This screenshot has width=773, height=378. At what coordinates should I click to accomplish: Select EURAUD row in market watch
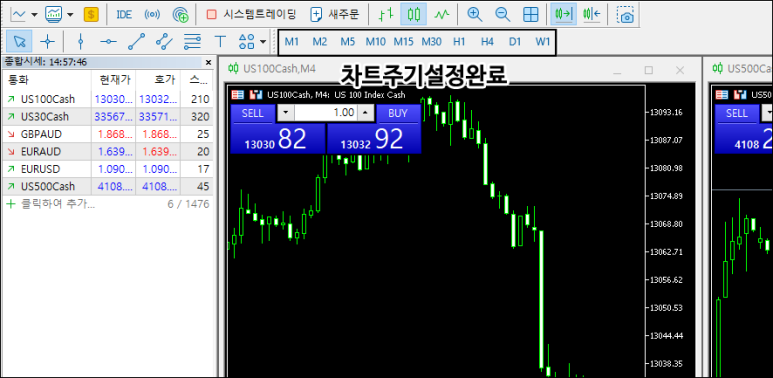[x=107, y=152]
